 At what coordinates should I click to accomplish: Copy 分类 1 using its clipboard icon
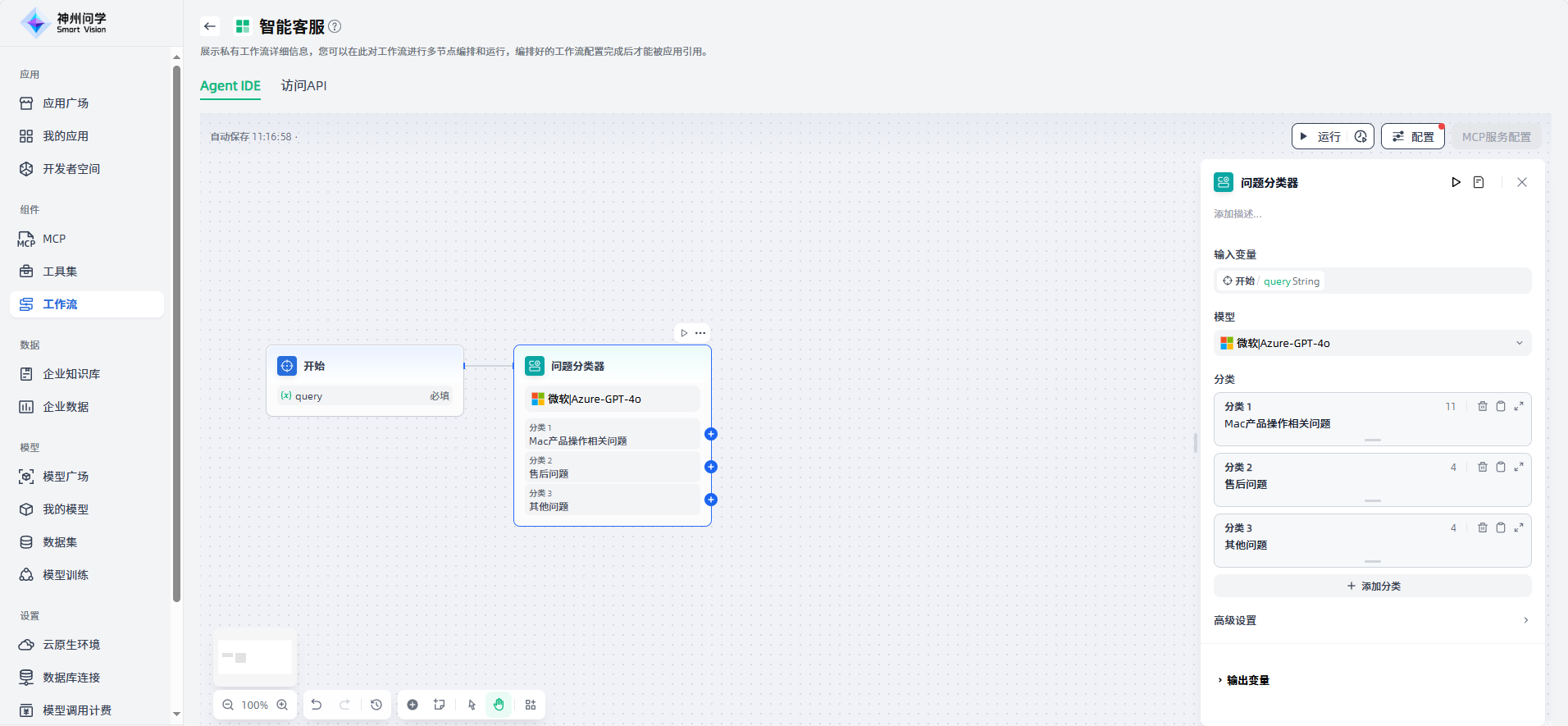1500,406
